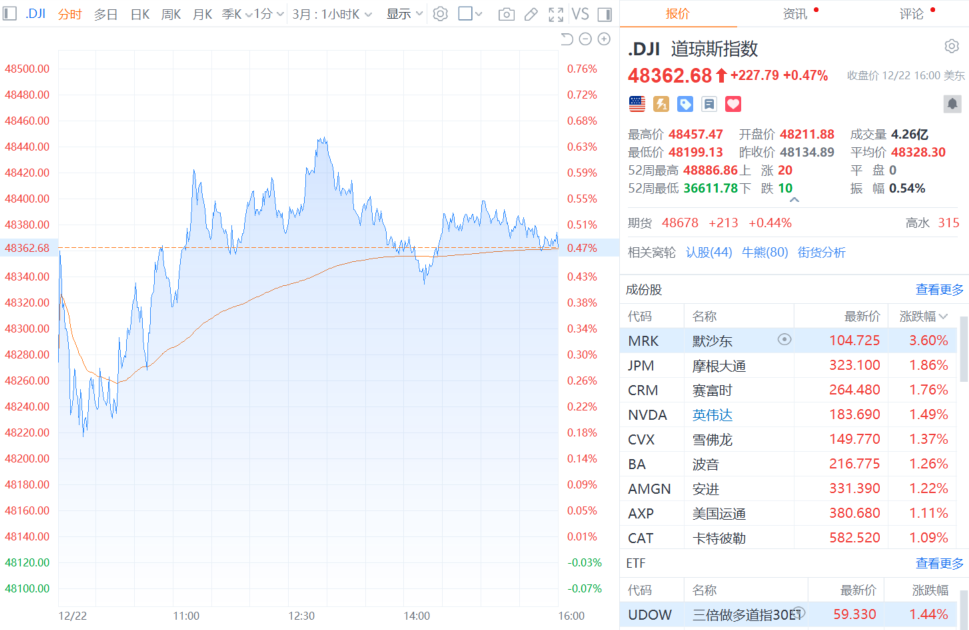The width and height of the screenshot is (969, 630).
Task: Select the CAT 卡特彼勒 row
Action: point(788,538)
